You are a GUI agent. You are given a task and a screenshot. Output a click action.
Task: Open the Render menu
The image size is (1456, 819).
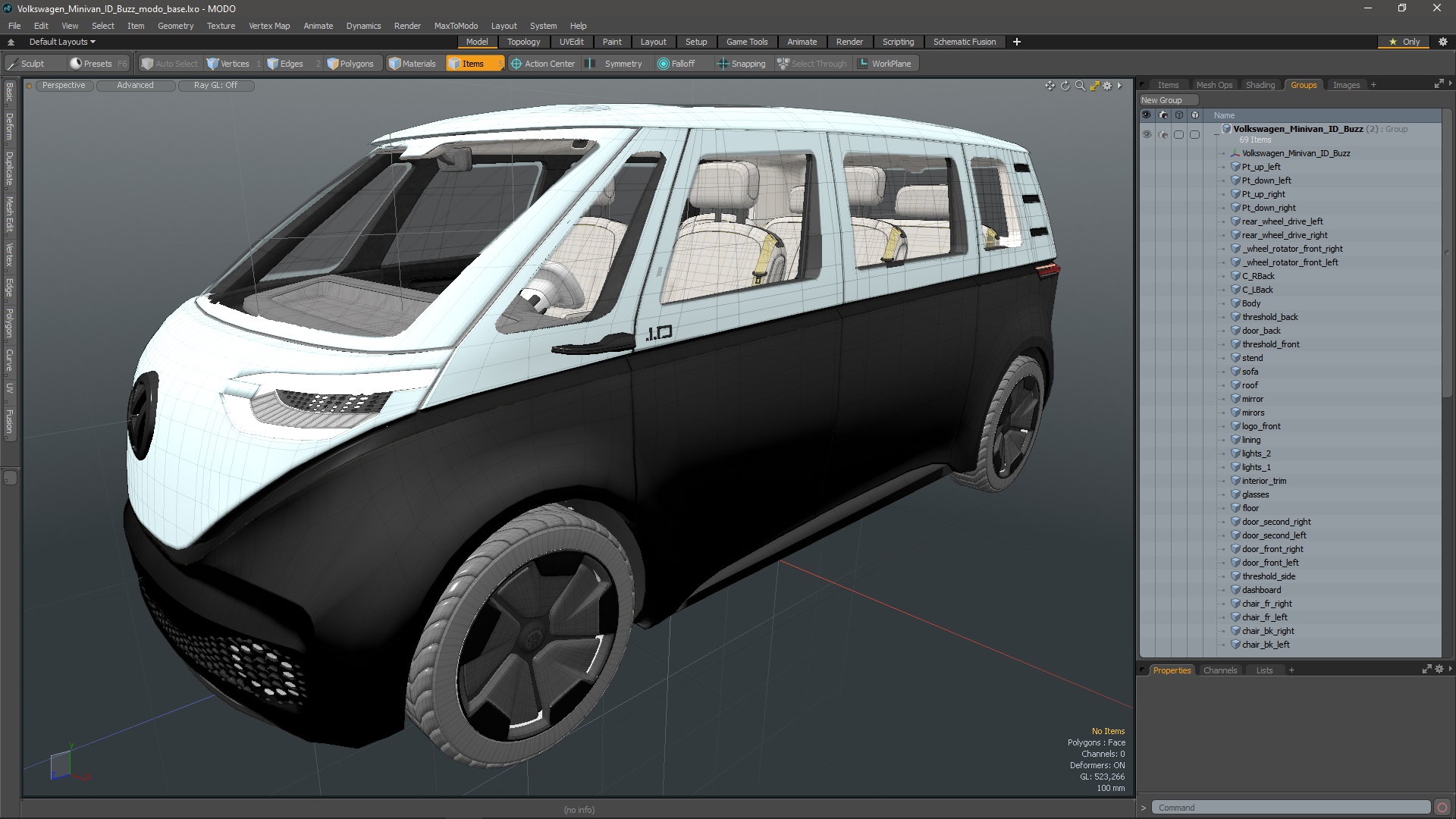pos(407,26)
